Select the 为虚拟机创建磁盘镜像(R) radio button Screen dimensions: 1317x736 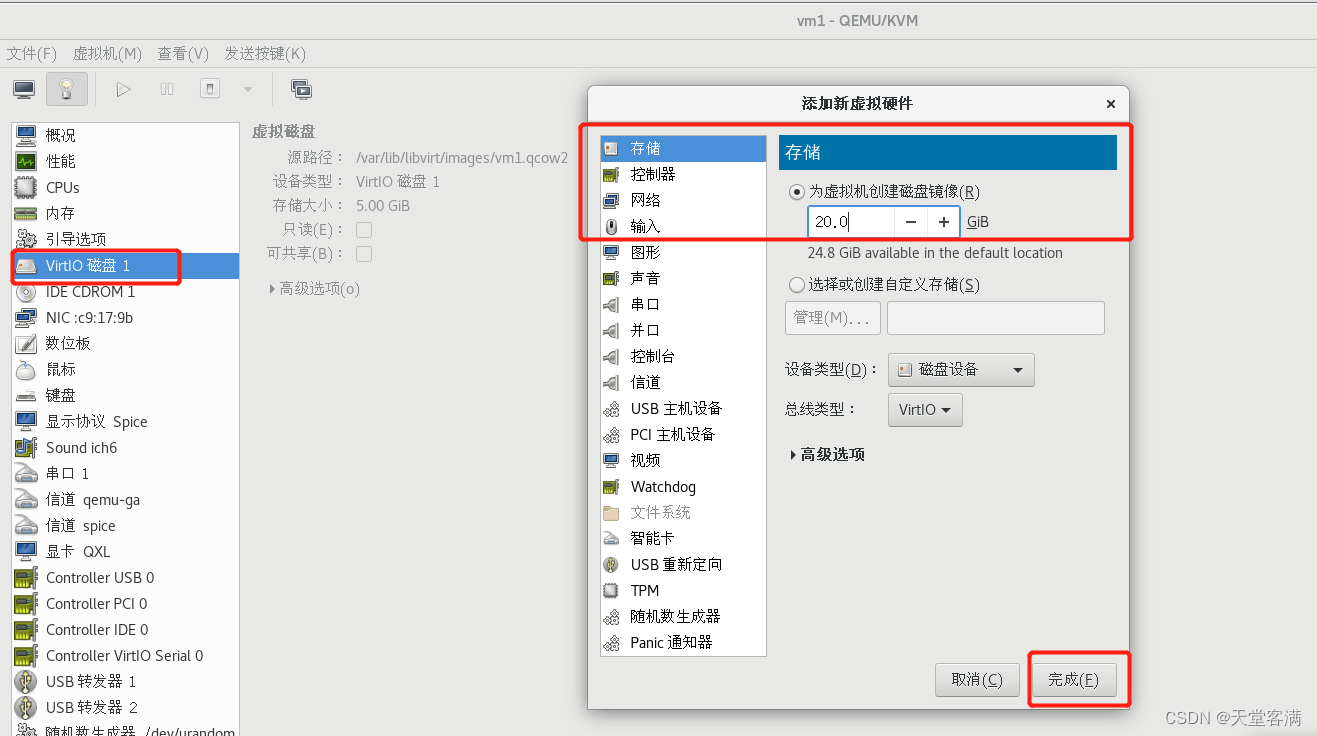(x=797, y=192)
